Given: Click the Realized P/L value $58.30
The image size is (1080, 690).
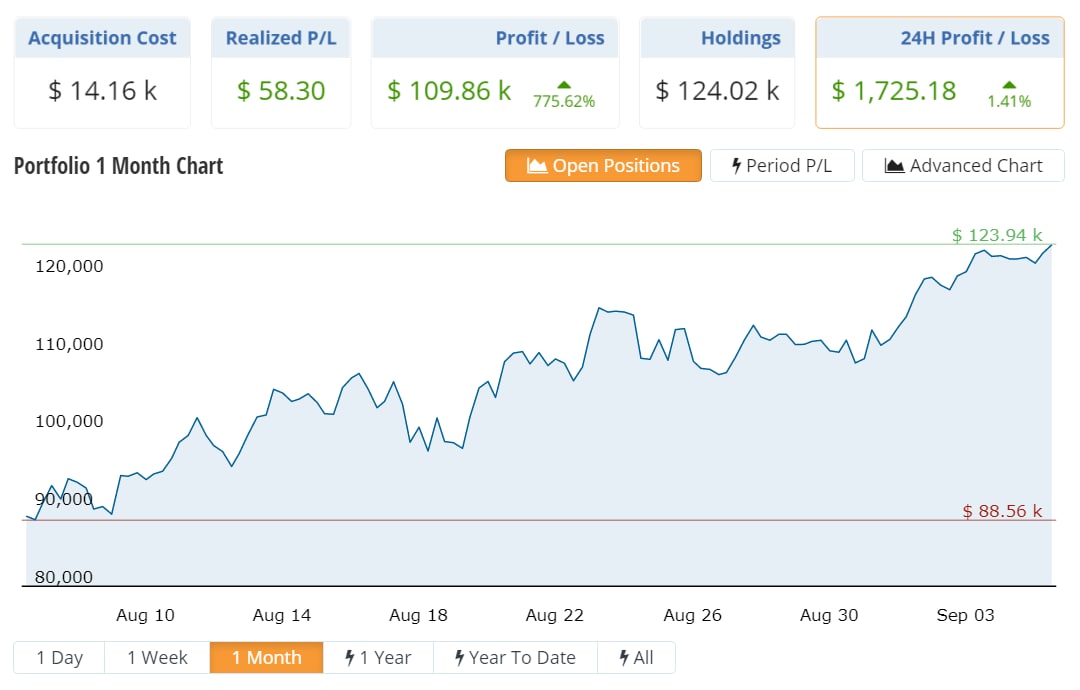Looking at the screenshot, I should click(281, 91).
